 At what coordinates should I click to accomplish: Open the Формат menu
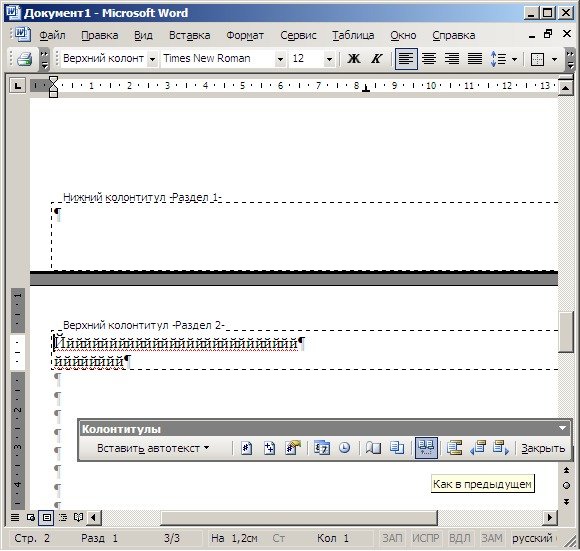tap(245, 36)
